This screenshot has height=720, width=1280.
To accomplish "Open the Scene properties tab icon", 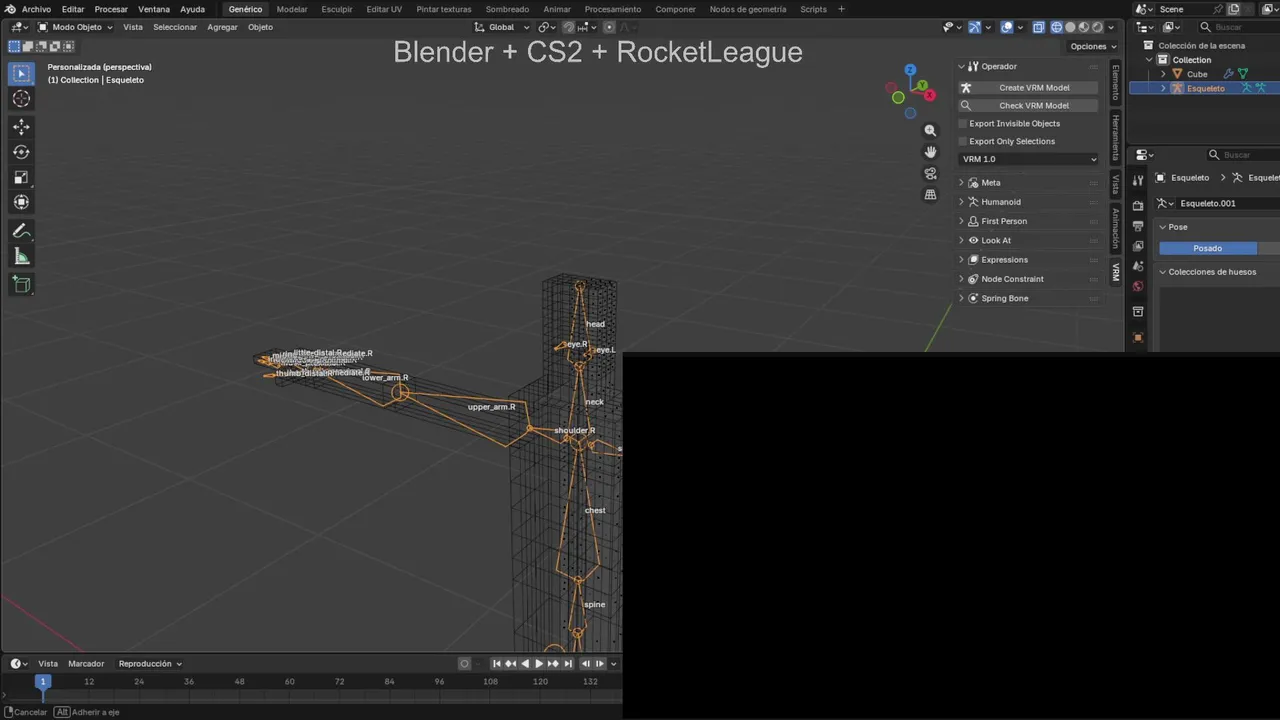I will point(1138,266).
